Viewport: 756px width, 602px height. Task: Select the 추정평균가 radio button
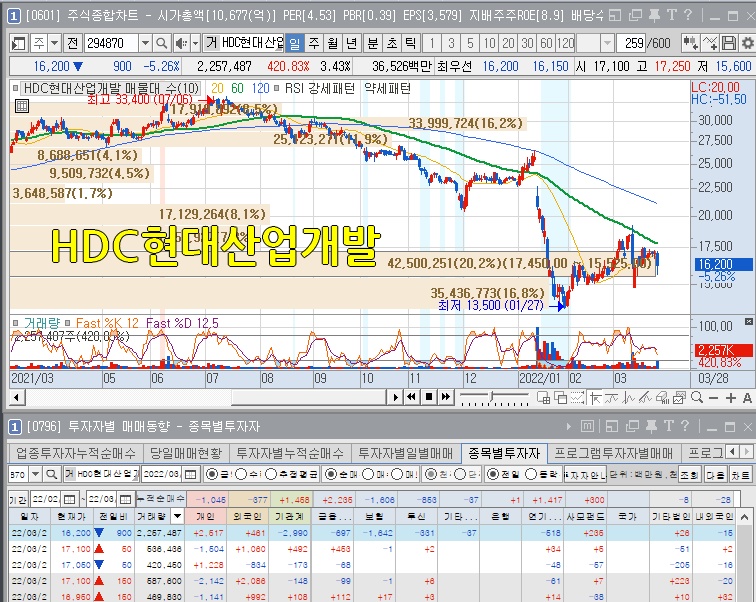[x=270, y=474]
